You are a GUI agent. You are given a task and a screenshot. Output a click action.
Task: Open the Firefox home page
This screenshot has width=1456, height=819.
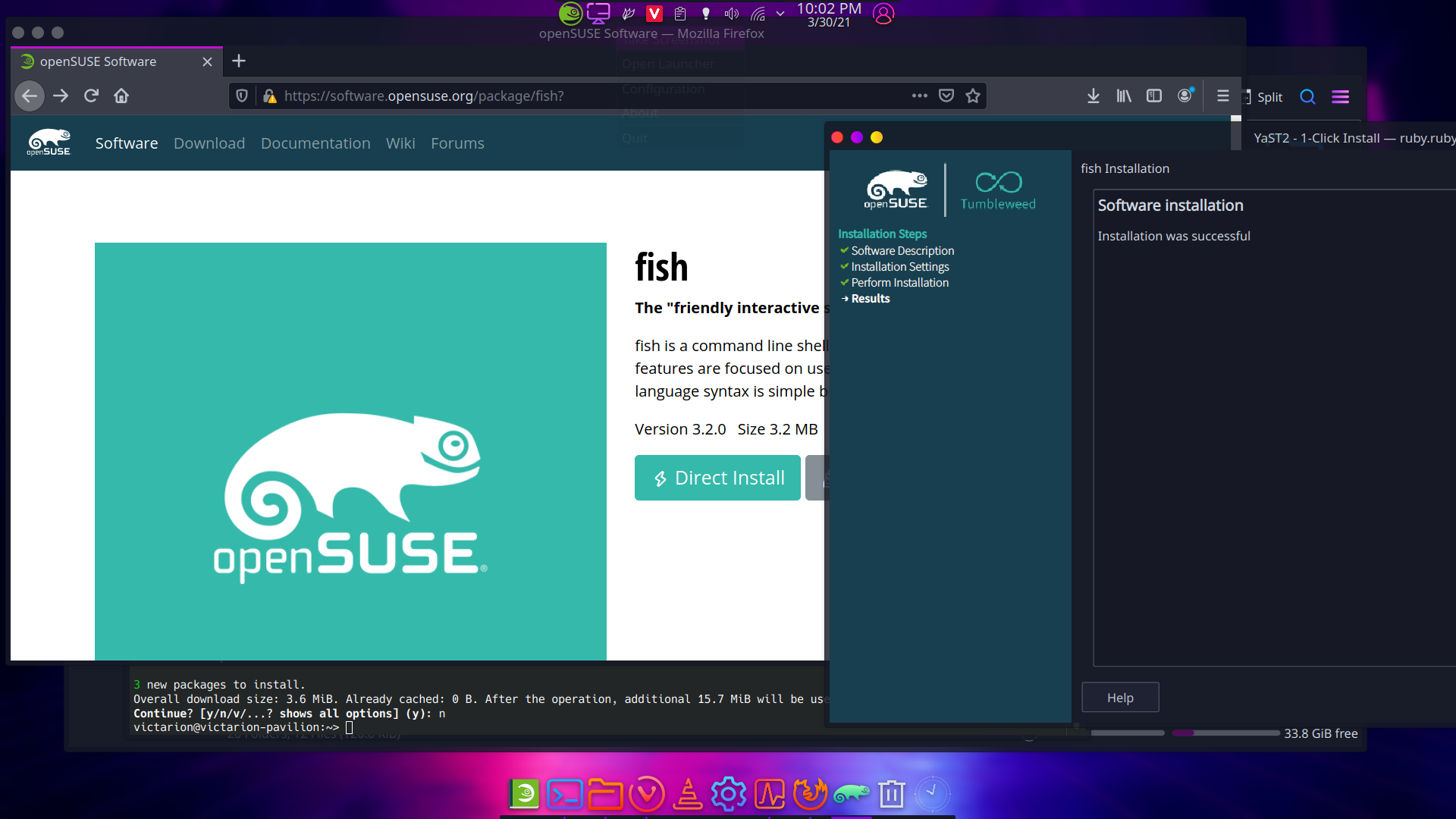121,96
